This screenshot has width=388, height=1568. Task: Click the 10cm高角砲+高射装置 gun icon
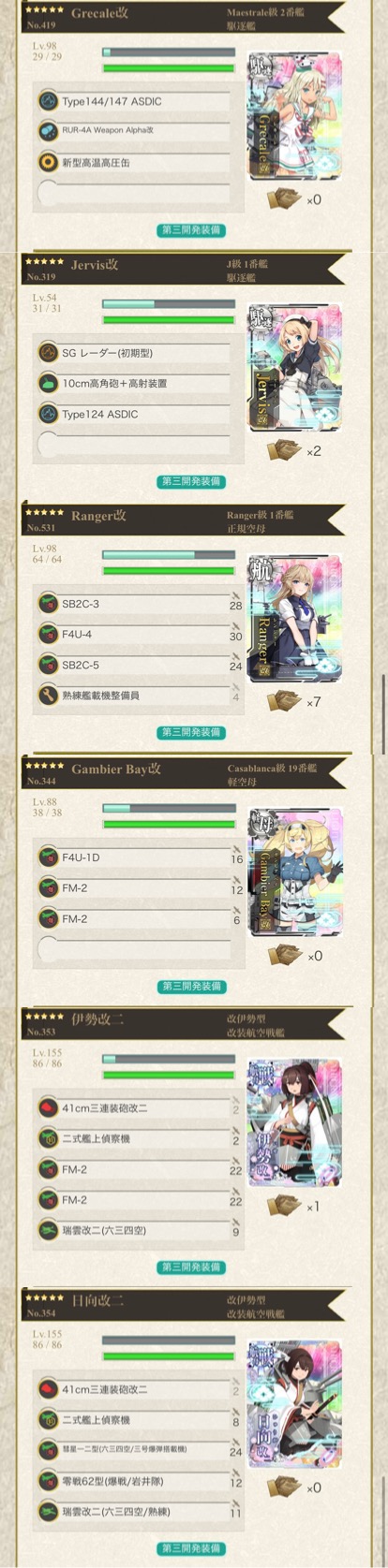click(49, 384)
